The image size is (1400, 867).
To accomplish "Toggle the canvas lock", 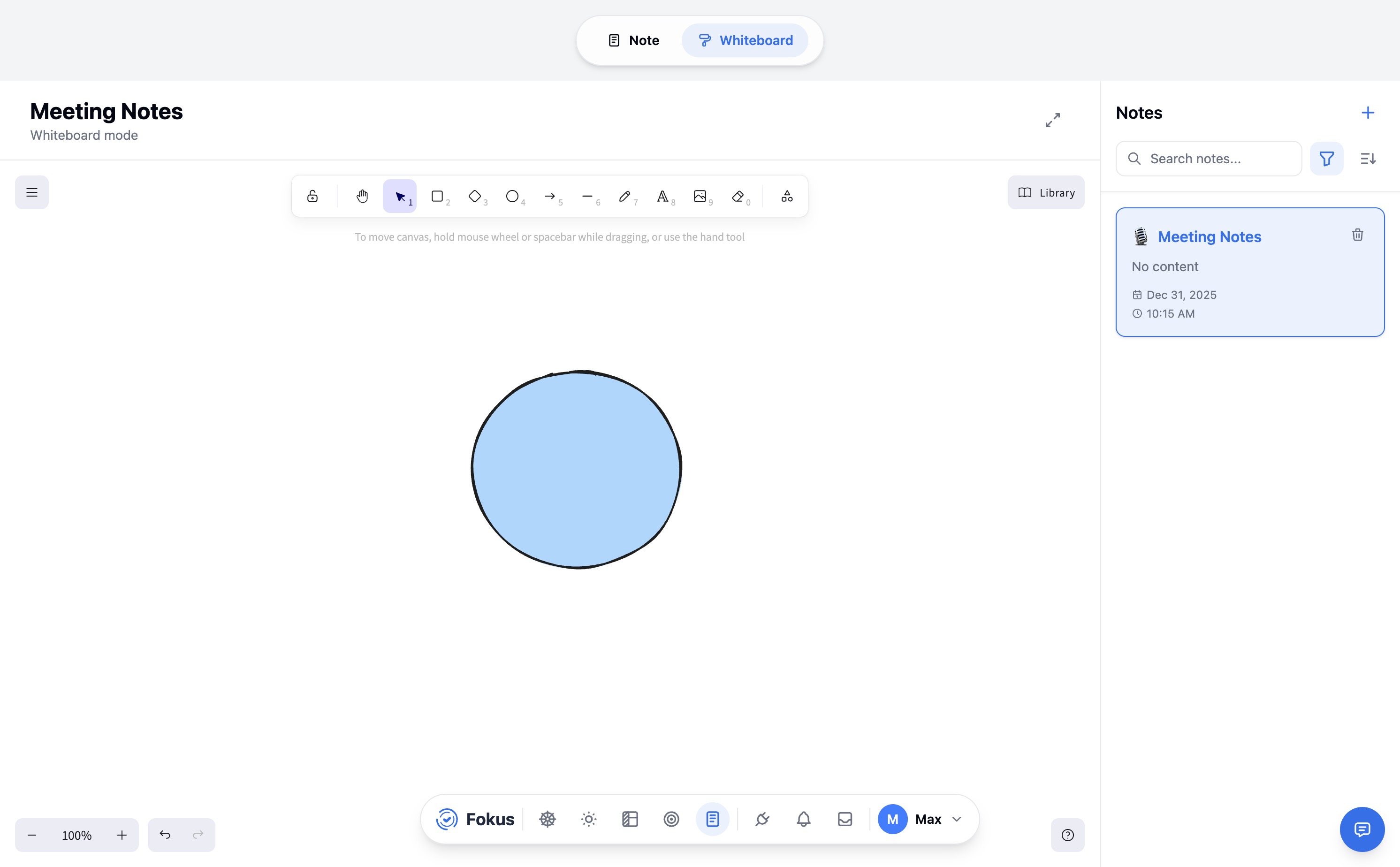I will click(312, 196).
